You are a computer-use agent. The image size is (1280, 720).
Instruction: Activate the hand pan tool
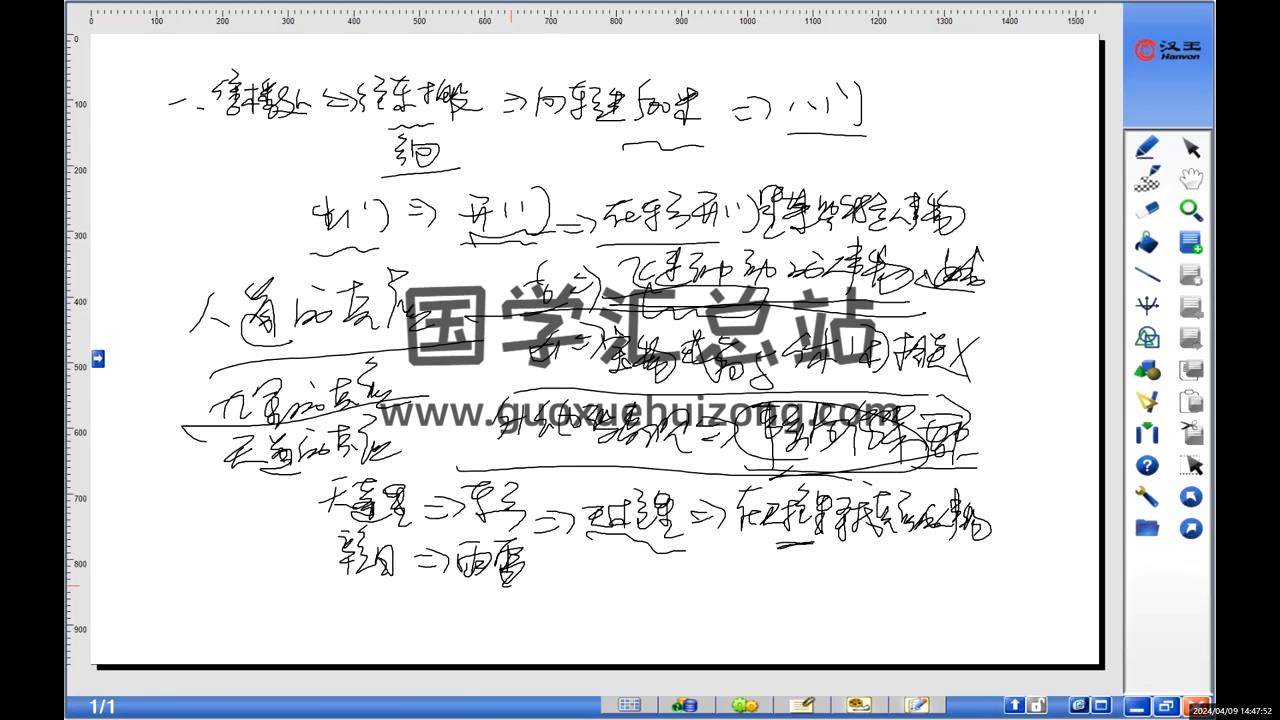(x=1191, y=179)
